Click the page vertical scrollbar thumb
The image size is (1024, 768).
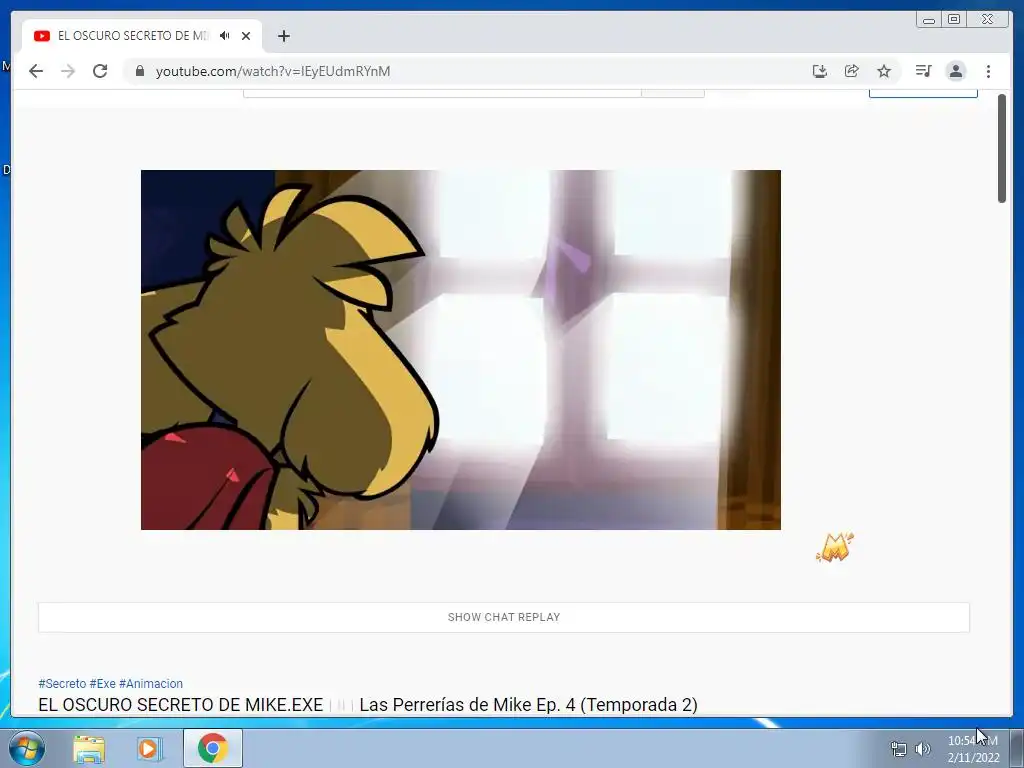[1002, 148]
